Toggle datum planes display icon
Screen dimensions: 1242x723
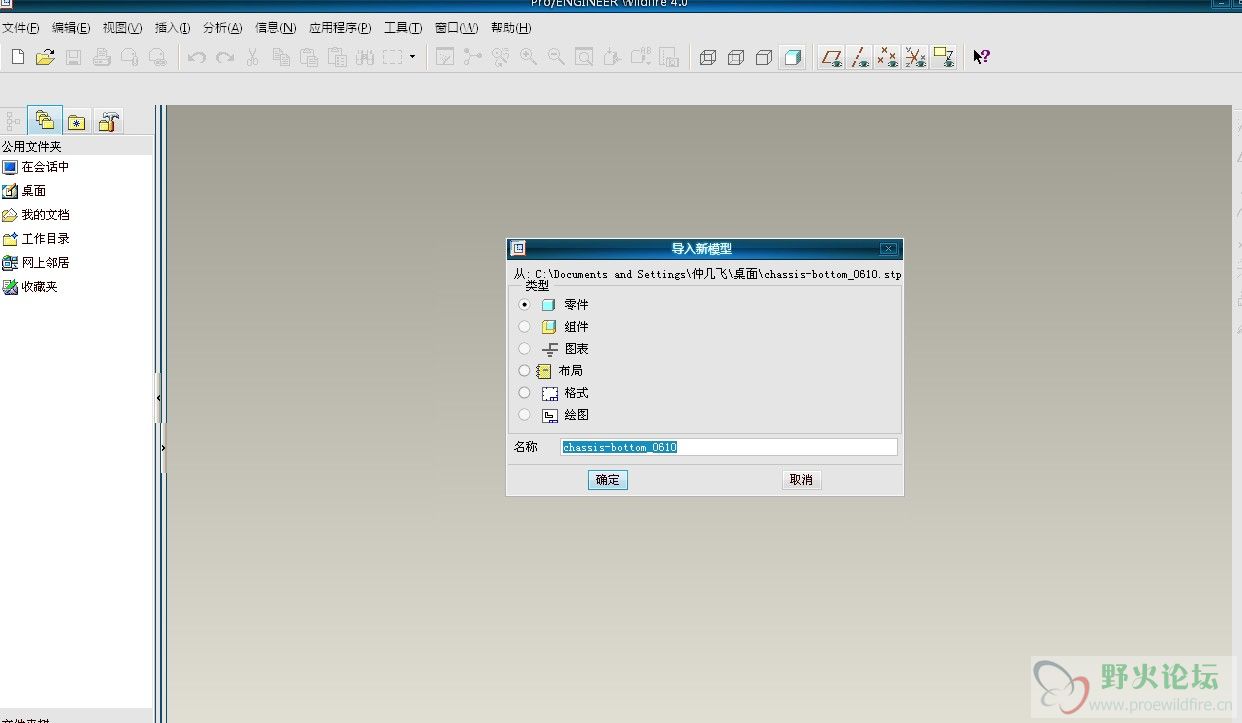(831, 57)
